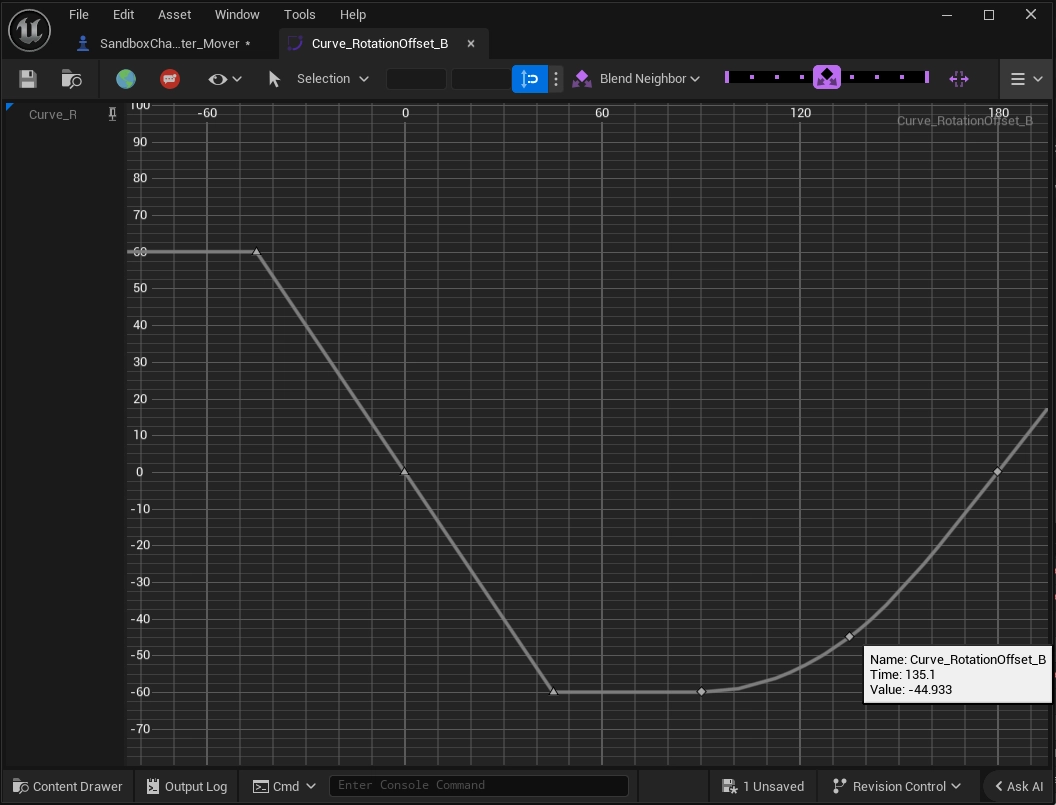This screenshot has width=1056, height=805.
Task: Click the value axis label 90
Action: (140, 141)
